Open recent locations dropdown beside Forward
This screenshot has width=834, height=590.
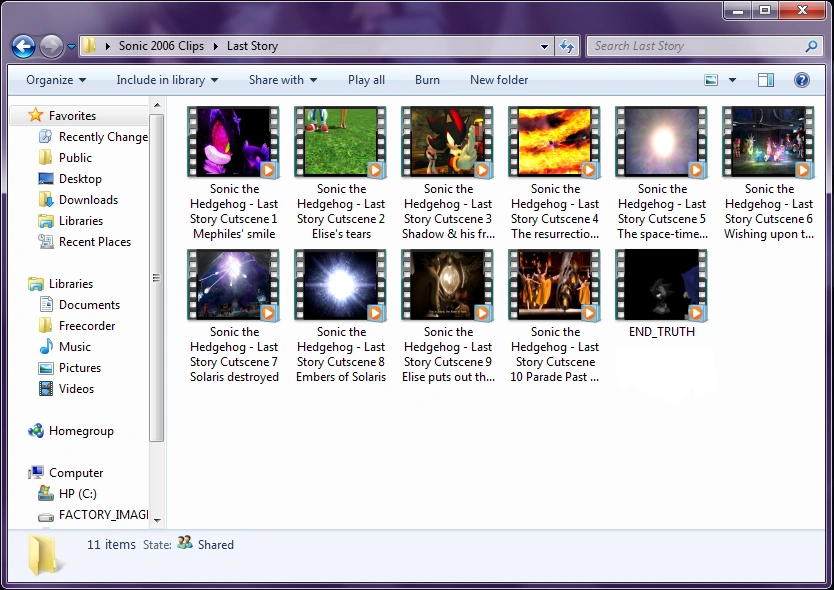coord(71,47)
